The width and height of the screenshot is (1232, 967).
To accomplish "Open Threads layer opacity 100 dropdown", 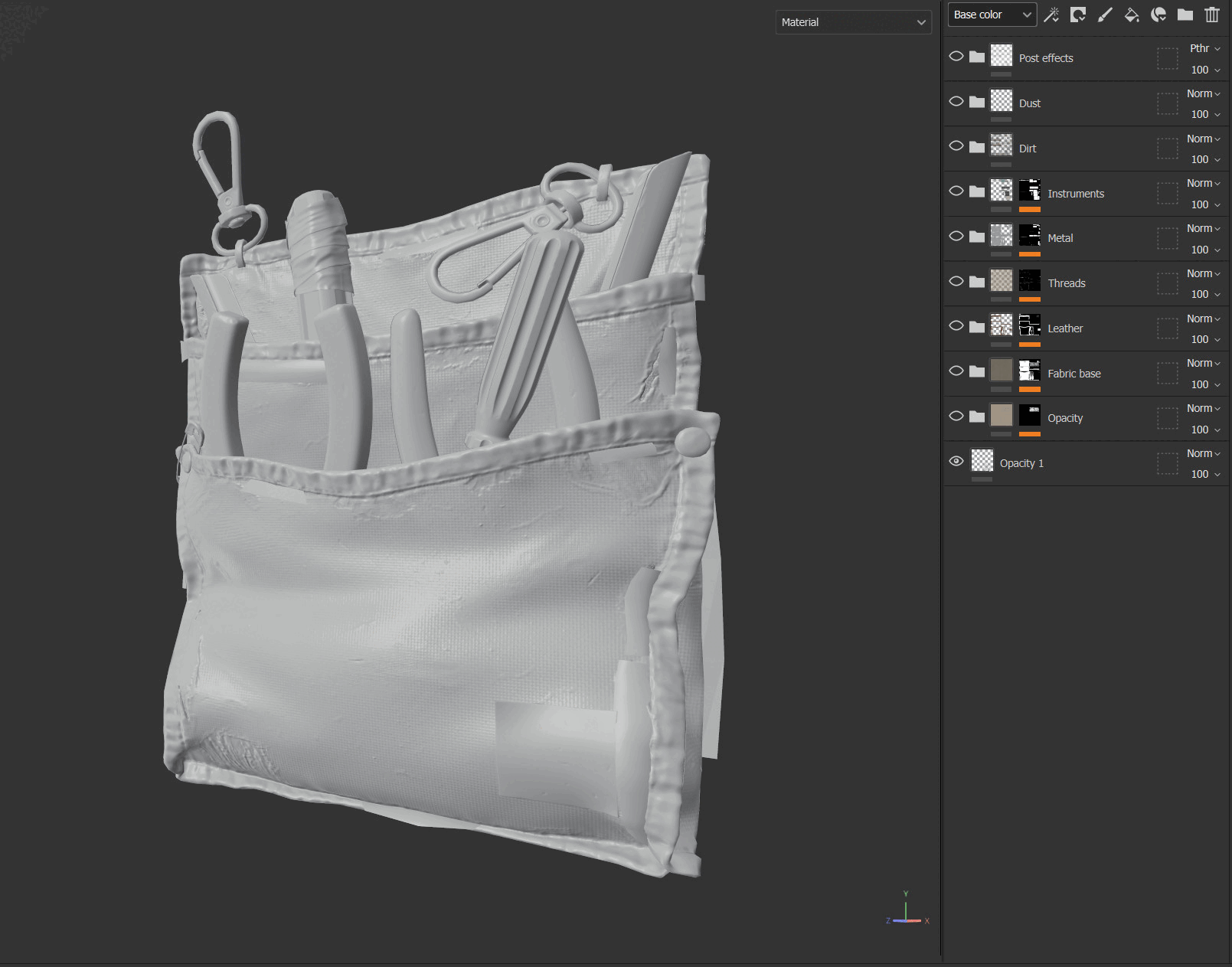I will coord(1205,294).
